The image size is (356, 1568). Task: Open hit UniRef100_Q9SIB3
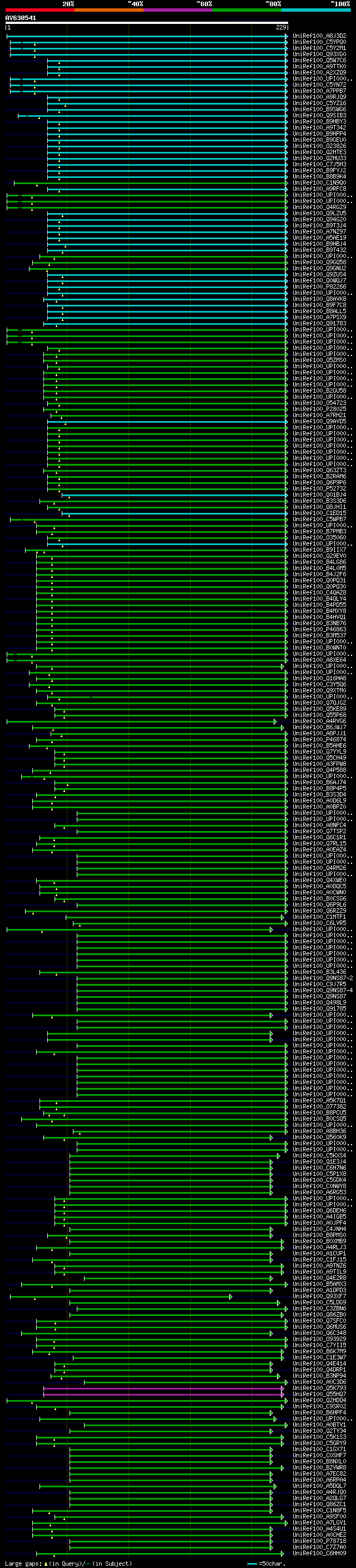point(319,116)
